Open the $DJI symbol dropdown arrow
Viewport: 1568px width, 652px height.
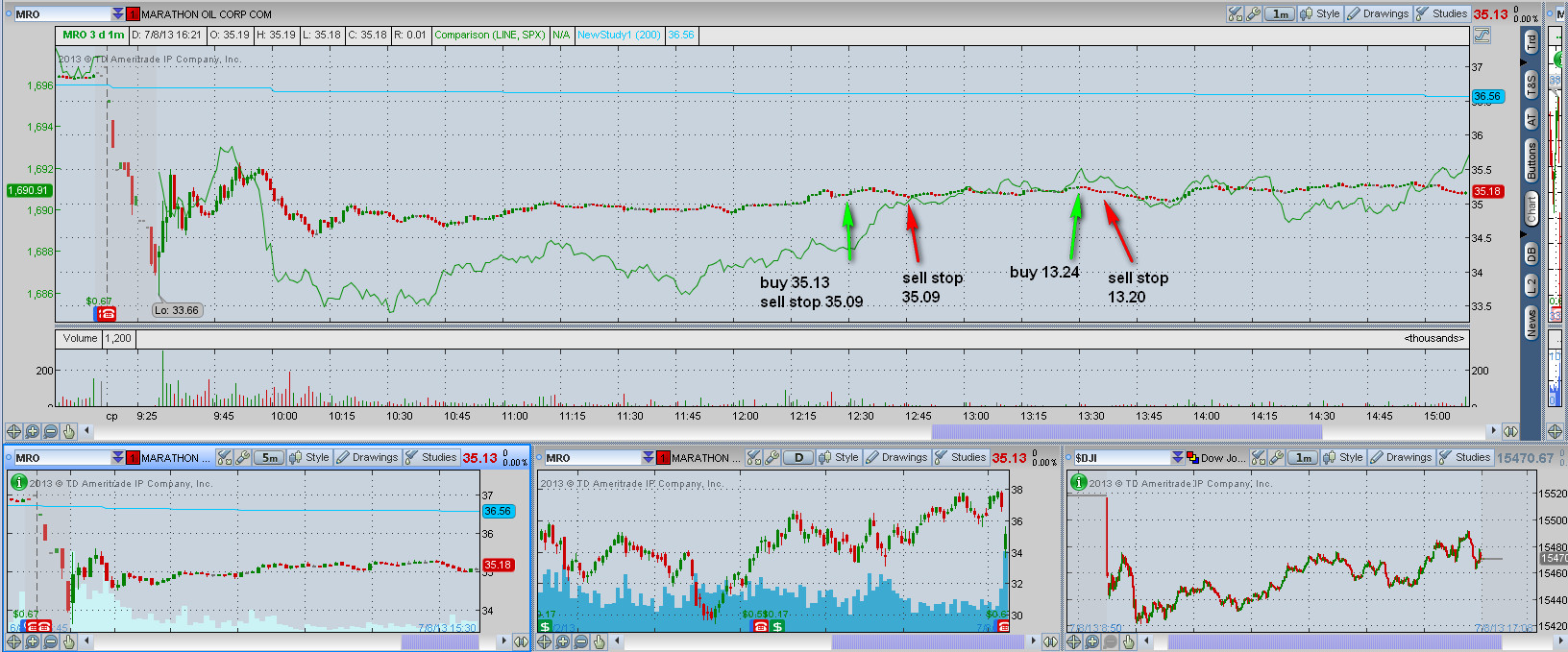pyautogui.click(x=1177, y=458)
